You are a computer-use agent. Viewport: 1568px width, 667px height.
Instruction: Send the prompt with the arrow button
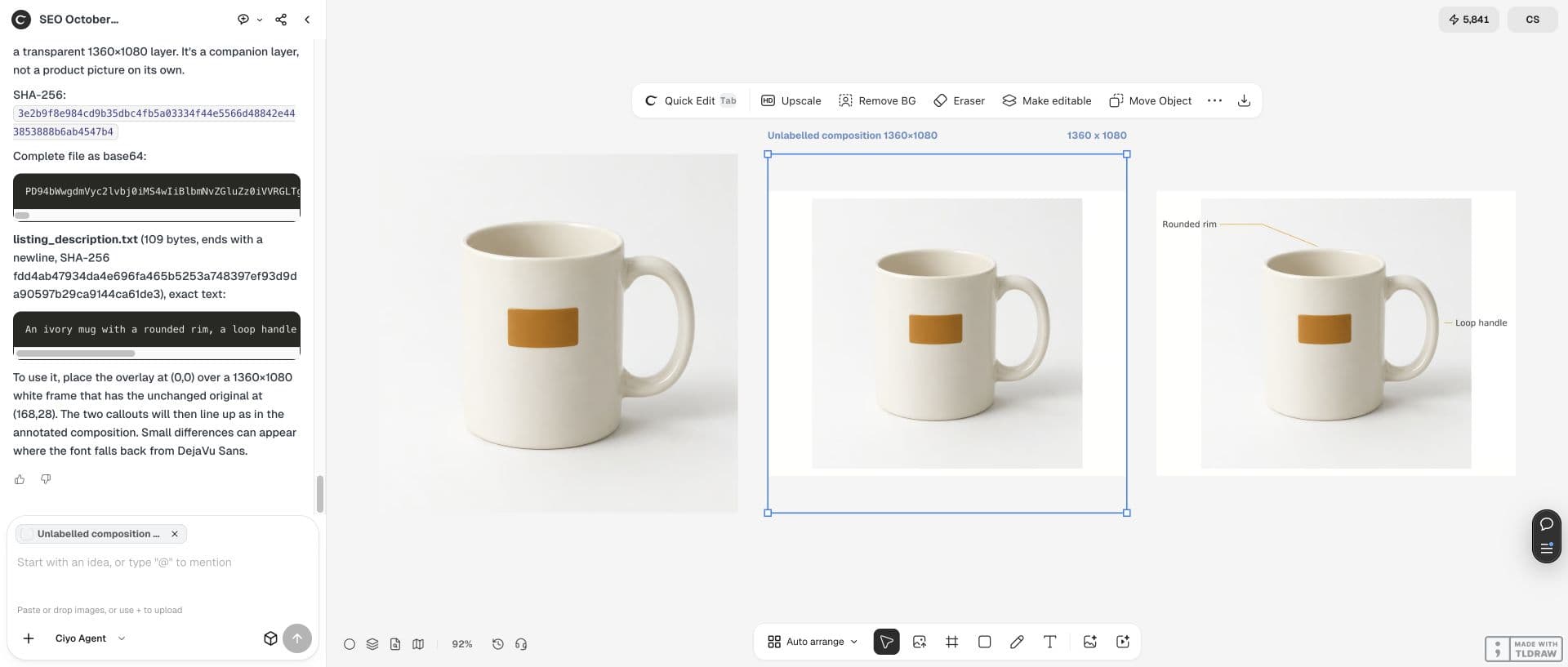(x=297, y=638)
